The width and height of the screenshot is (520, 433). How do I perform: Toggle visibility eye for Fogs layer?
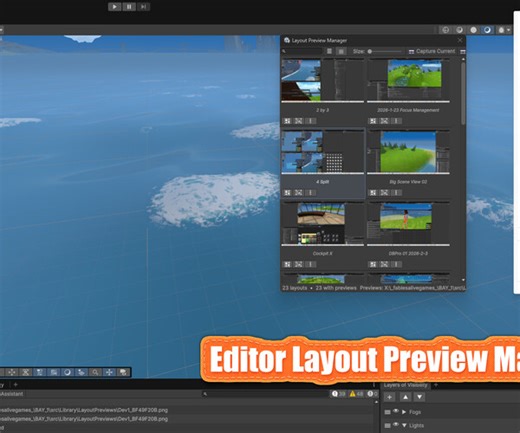(396, 411)
